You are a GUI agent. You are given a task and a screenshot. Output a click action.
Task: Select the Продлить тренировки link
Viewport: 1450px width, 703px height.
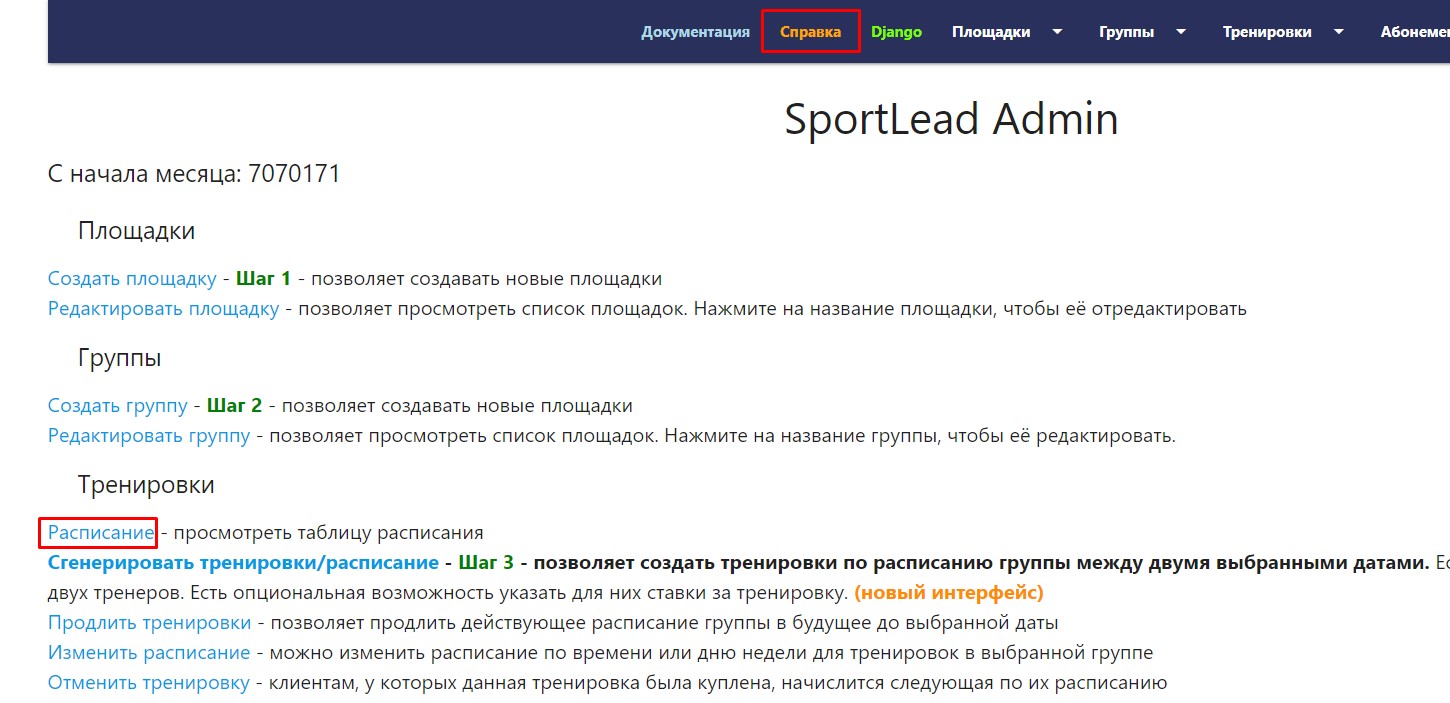(149, 623)
